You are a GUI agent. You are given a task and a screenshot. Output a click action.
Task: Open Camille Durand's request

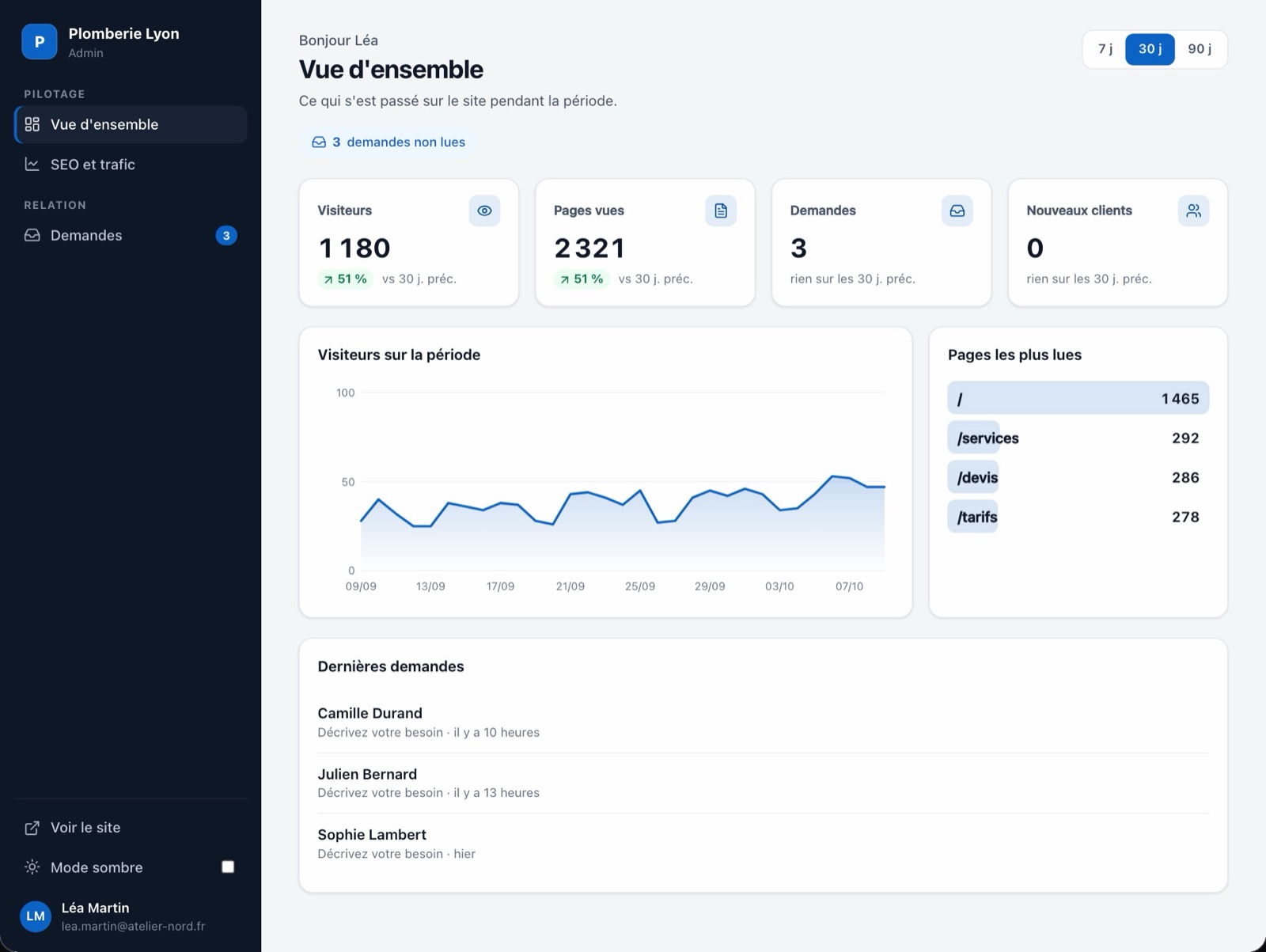click(x=763, y=723)
